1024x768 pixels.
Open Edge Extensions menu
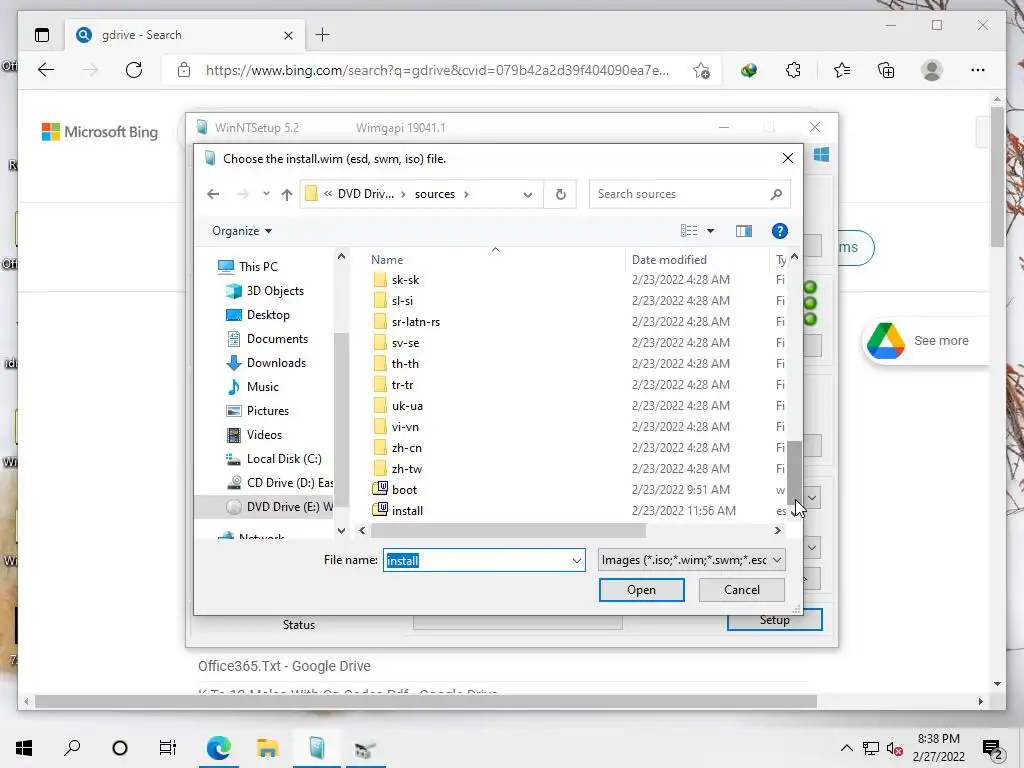[793, 70]
